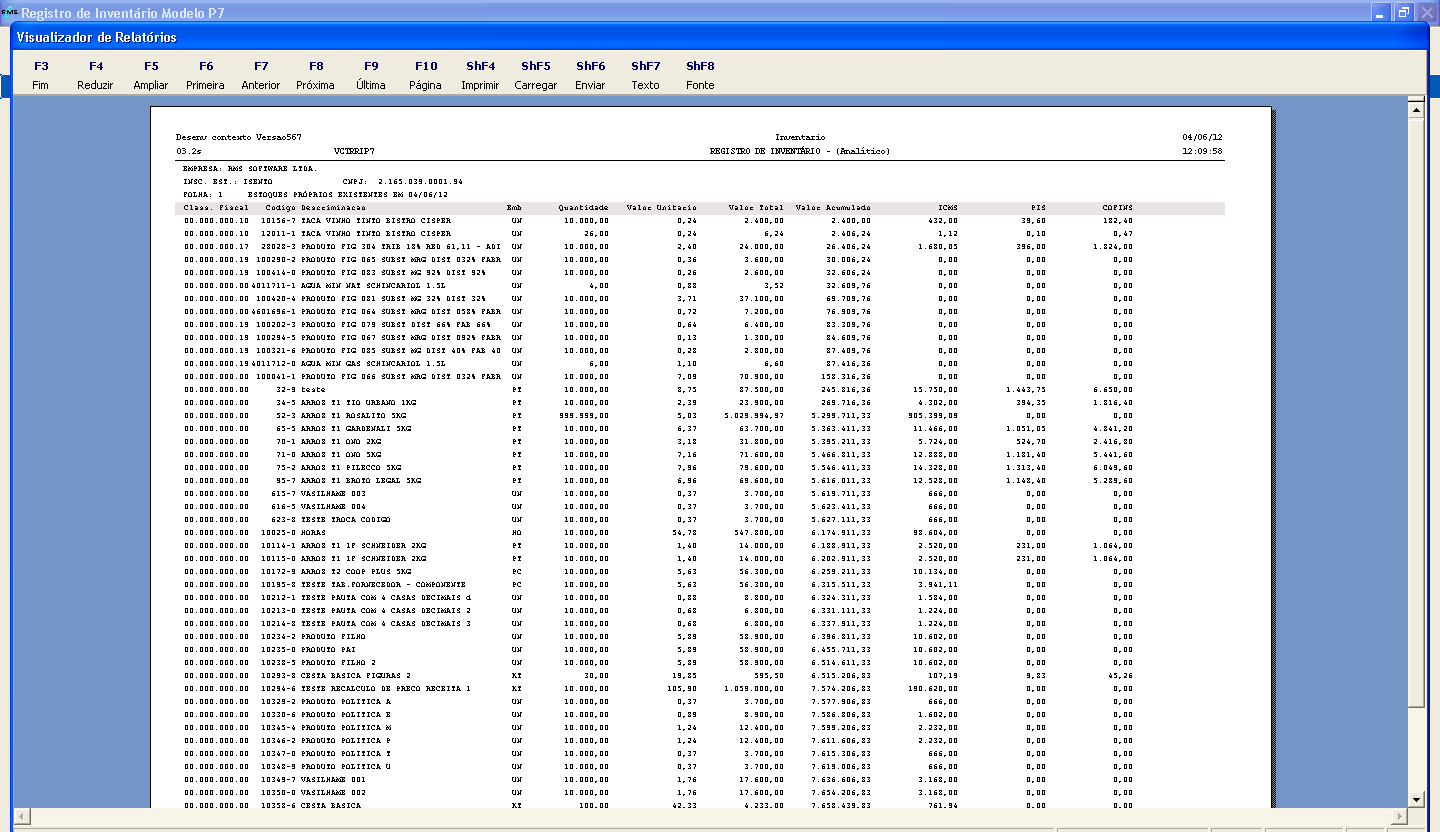The image size is (1440, 832).
Task: Click the Valor Acumulado column header
Action: pyautogui.click(x=833, y=208)
